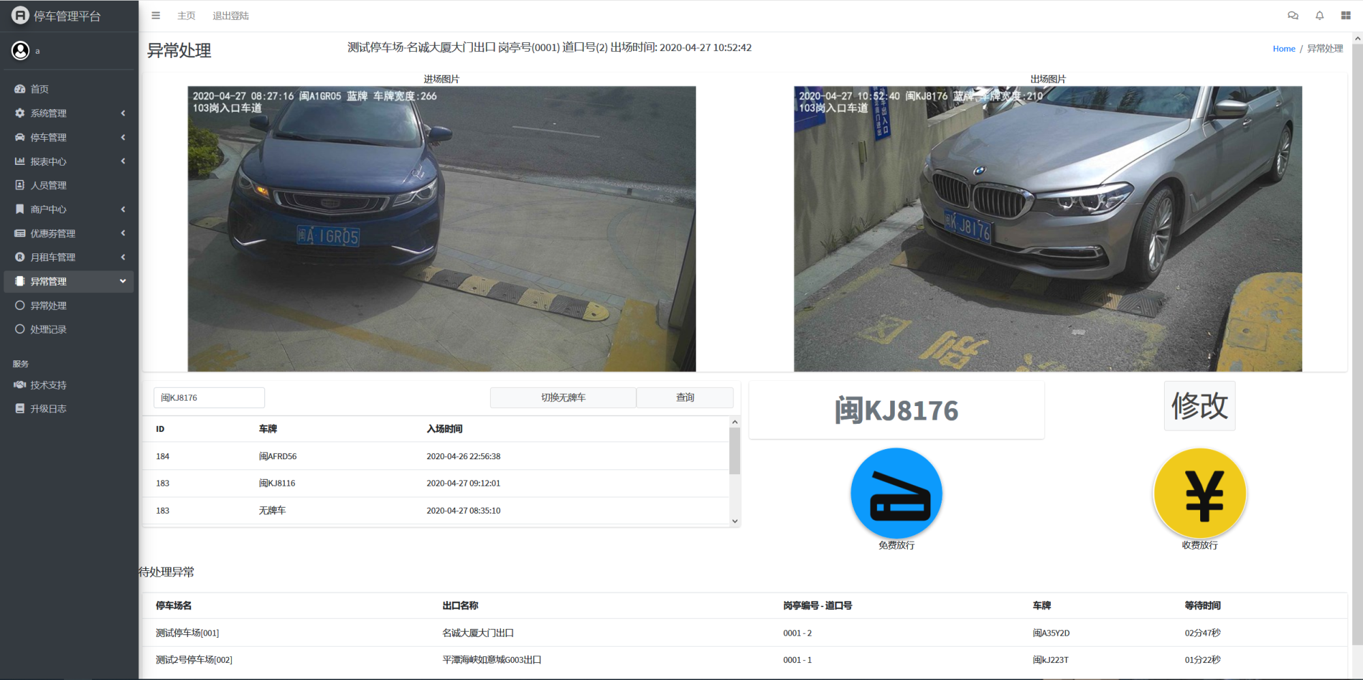Collapse the 异常管理 sidebar menu
This screenshot has height=680, width=1363.
pos(68,281)
